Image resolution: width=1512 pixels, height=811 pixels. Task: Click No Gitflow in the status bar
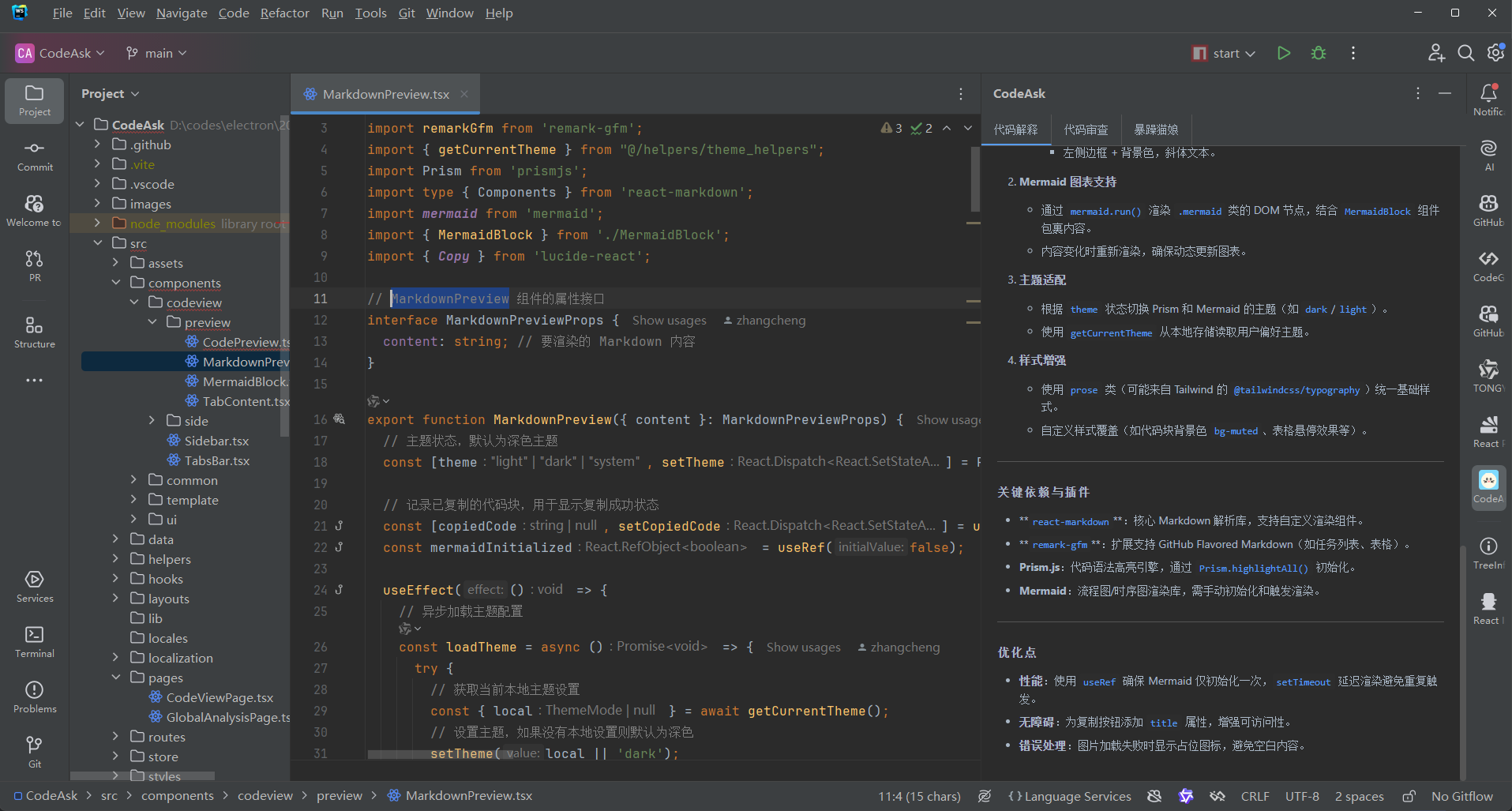pyautogui.click(x=1463, y=796)
